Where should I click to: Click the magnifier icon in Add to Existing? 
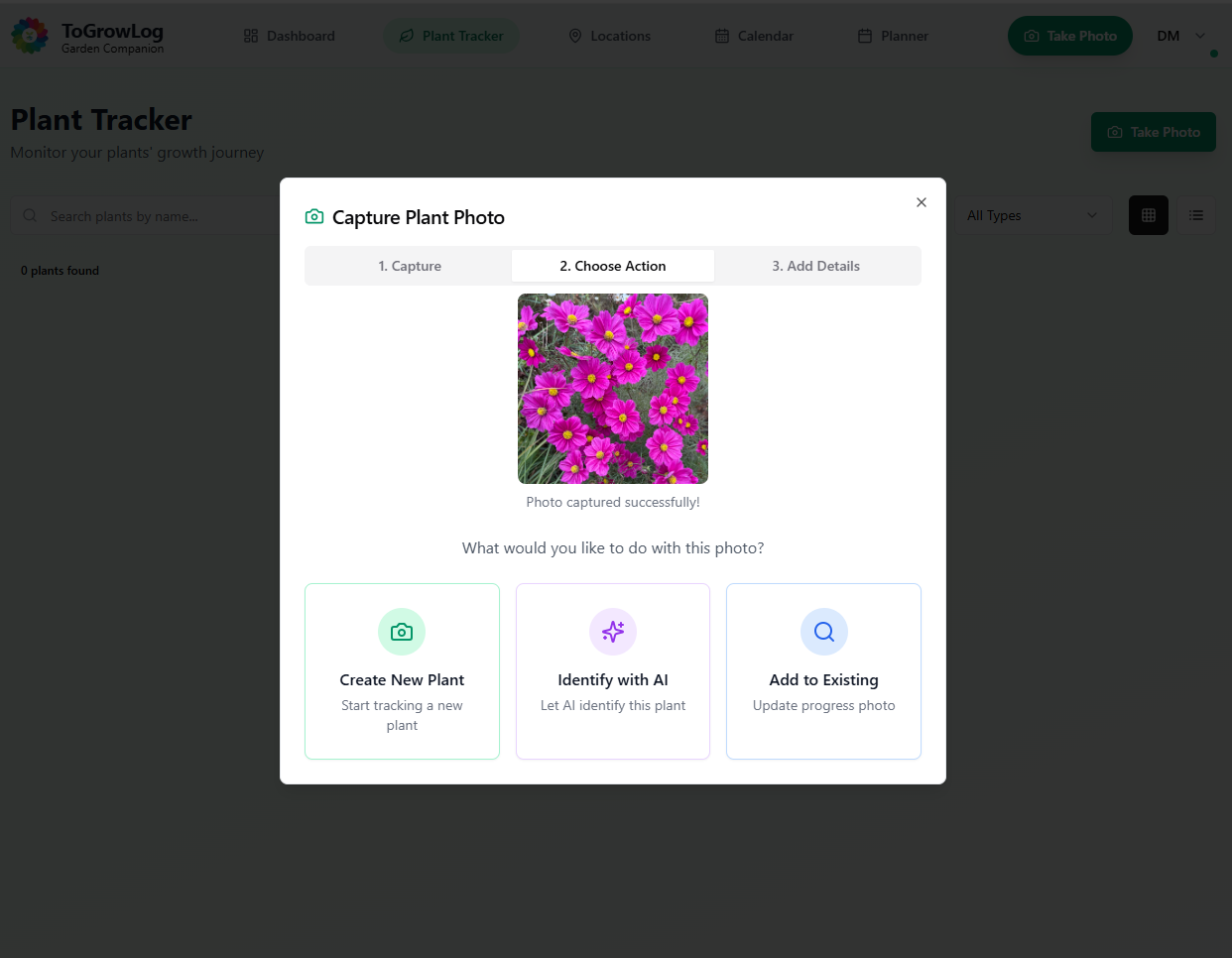pyautogui.click(x=823, y=632)
